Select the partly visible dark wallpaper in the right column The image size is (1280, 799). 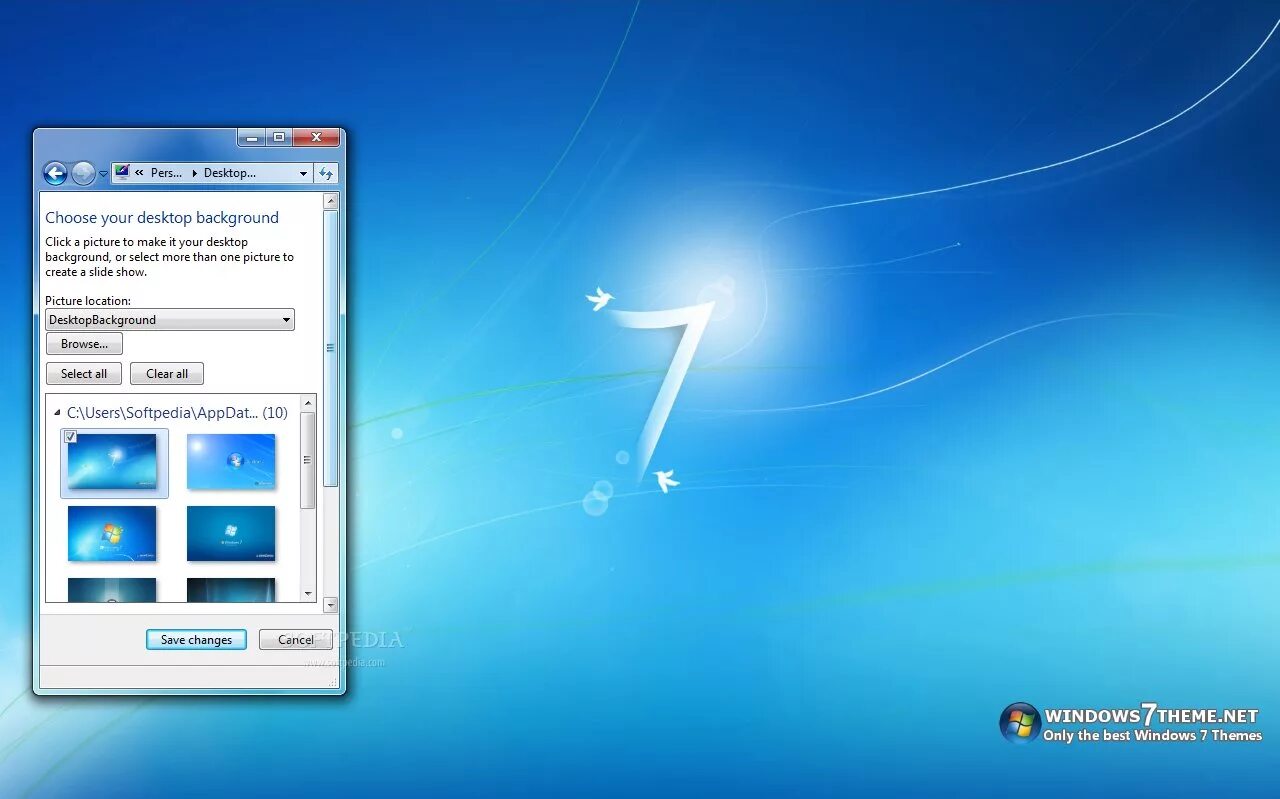[x=231, y=590]
